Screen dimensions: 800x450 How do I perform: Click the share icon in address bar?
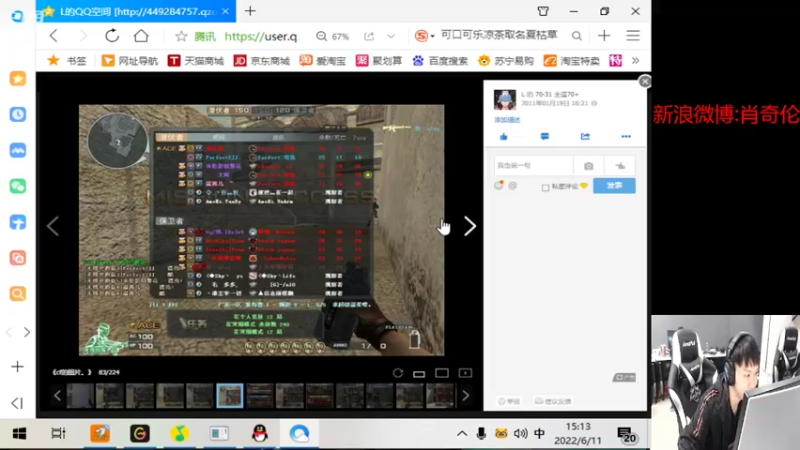coord(369,36)
